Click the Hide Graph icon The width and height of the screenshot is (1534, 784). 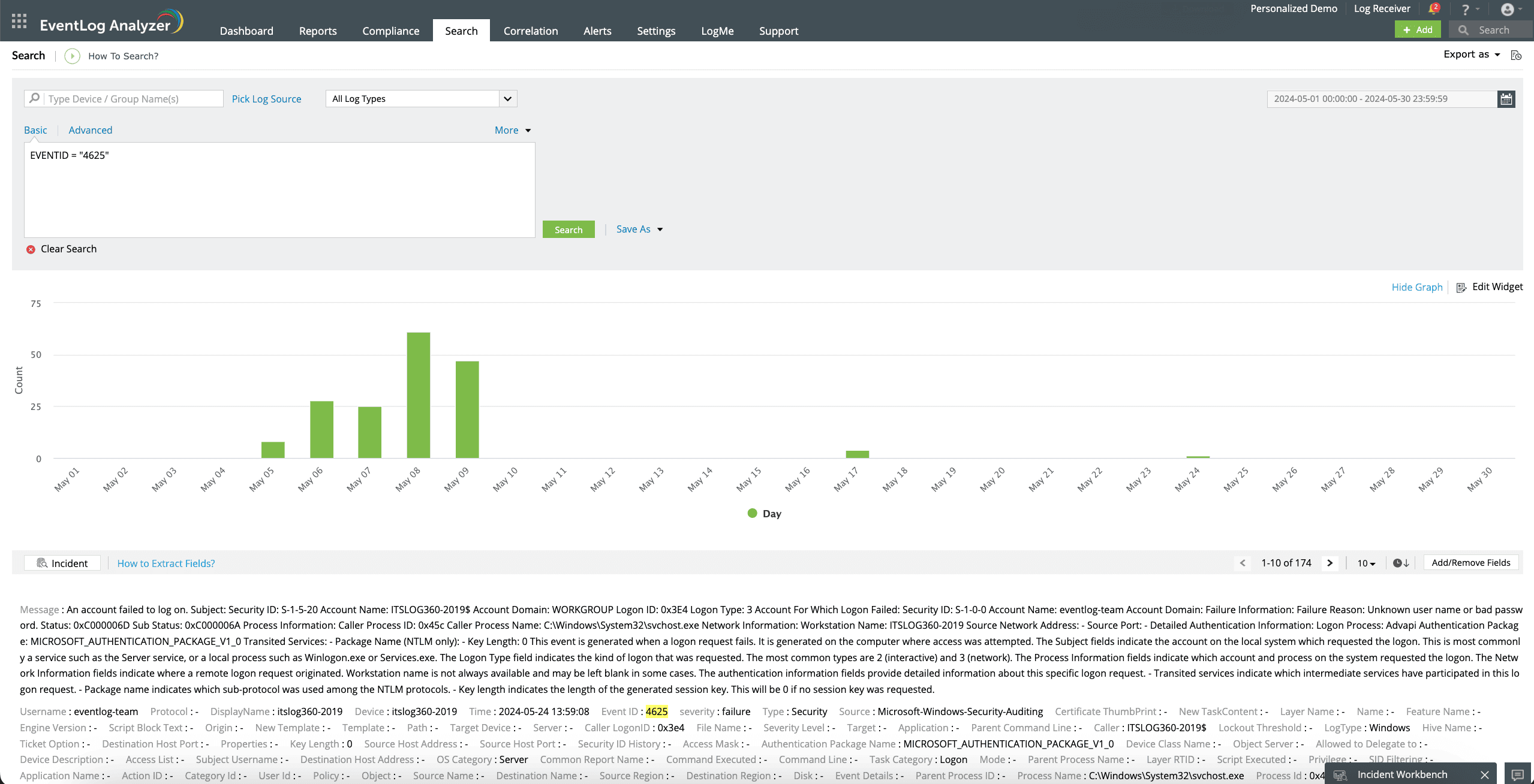pos(1415,287)
